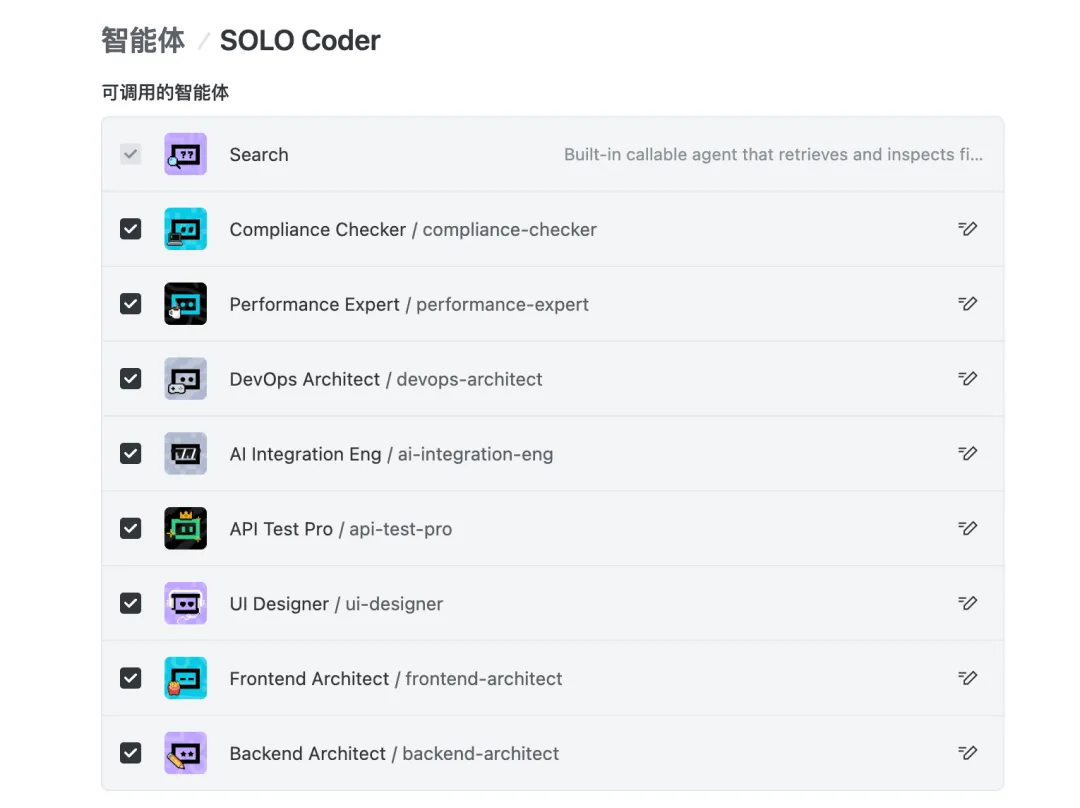Toggle the Backend Architect checkbox

(131, 753)
